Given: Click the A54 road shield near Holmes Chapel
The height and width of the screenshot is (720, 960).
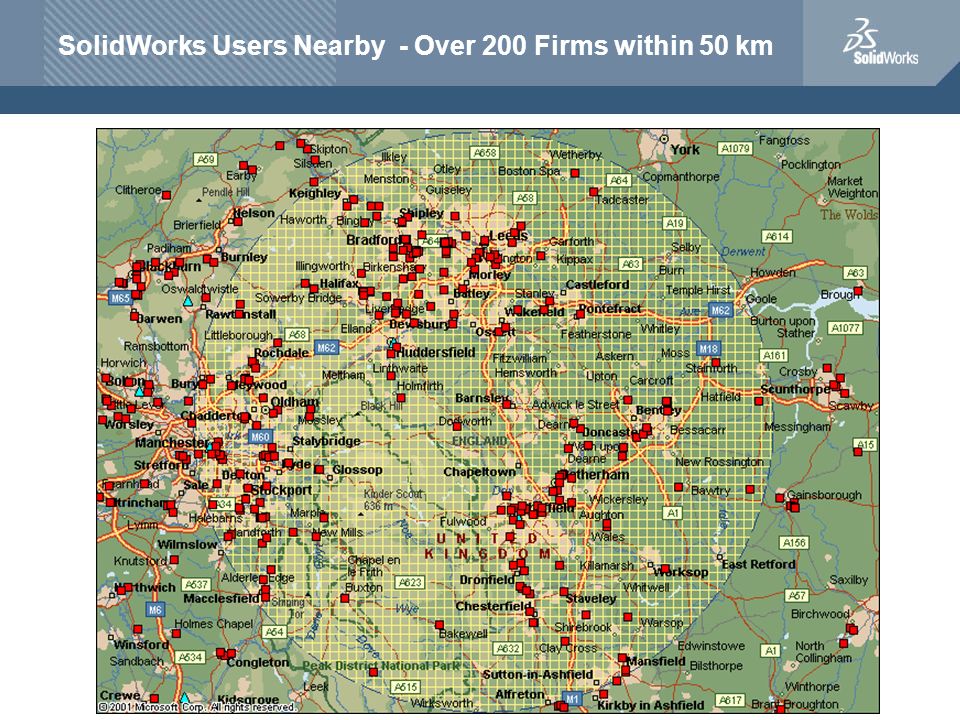Looking at the screenshot, I should click(274, 632).
